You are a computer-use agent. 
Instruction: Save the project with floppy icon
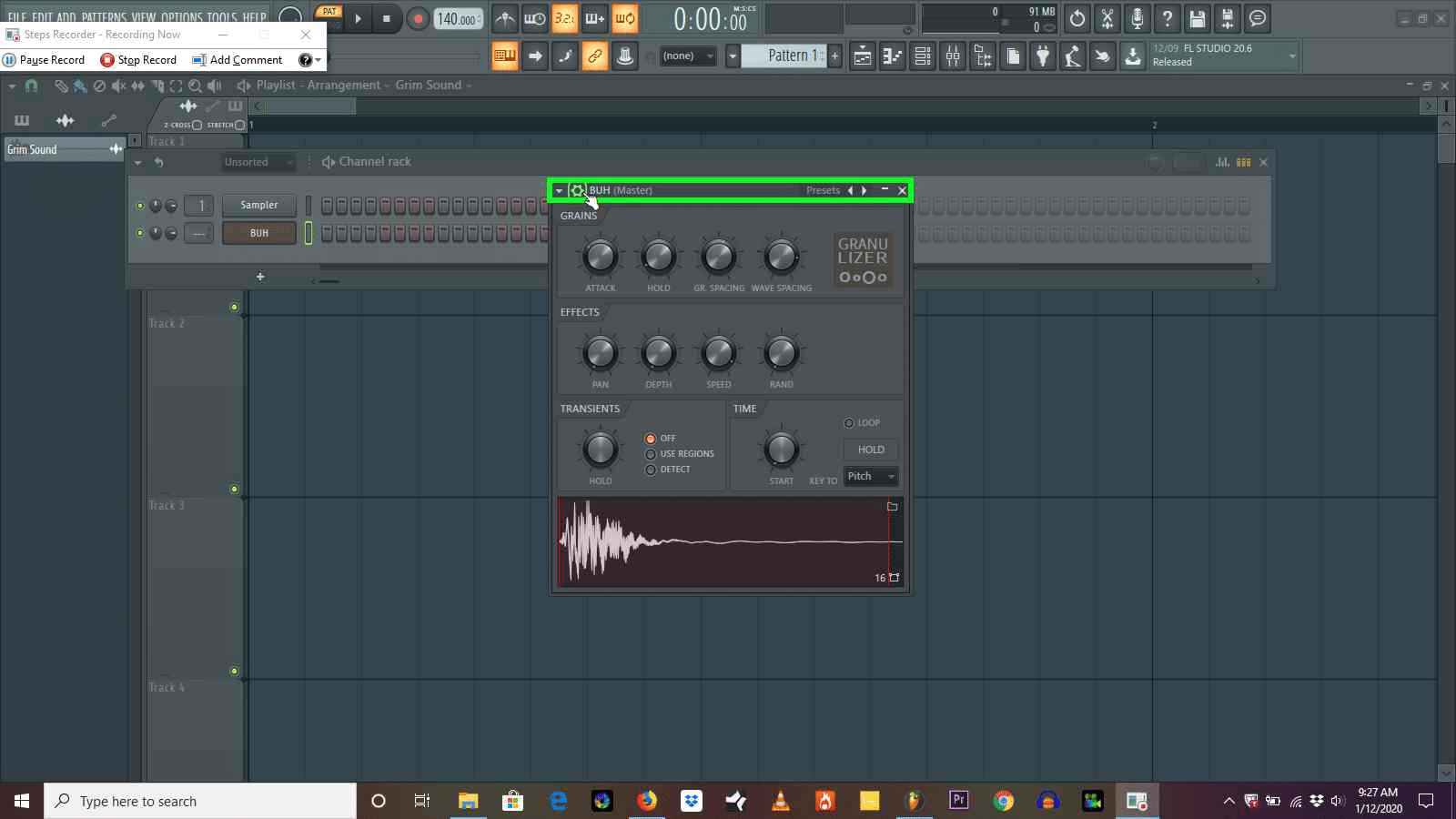[x=1197, y=18]
